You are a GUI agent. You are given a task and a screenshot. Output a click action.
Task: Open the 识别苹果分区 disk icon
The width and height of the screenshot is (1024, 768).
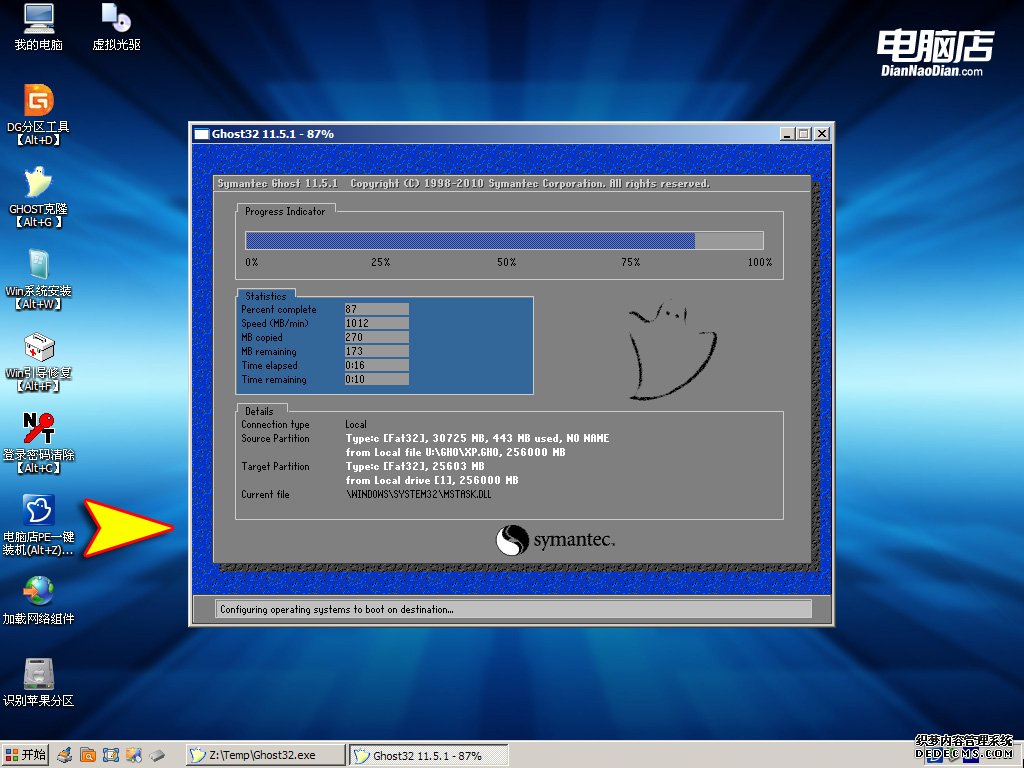(x=38, y=675)
